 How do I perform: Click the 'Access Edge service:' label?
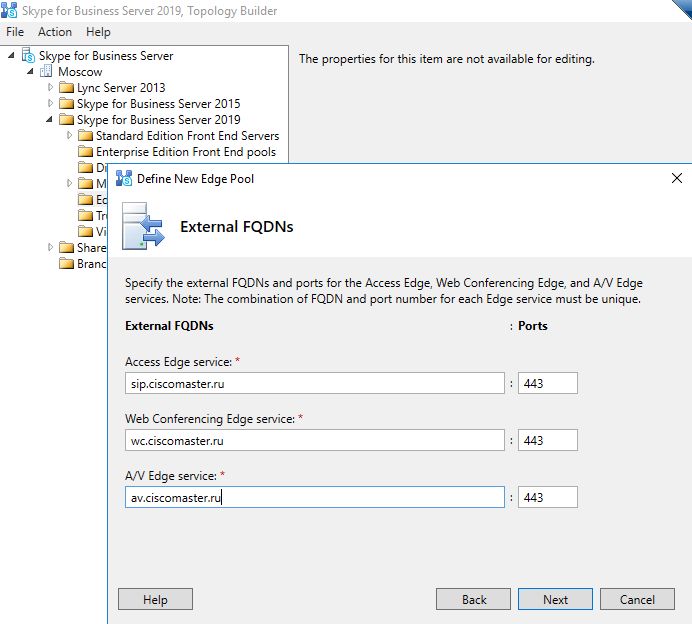pyautogui.click(x=178, y=361)
